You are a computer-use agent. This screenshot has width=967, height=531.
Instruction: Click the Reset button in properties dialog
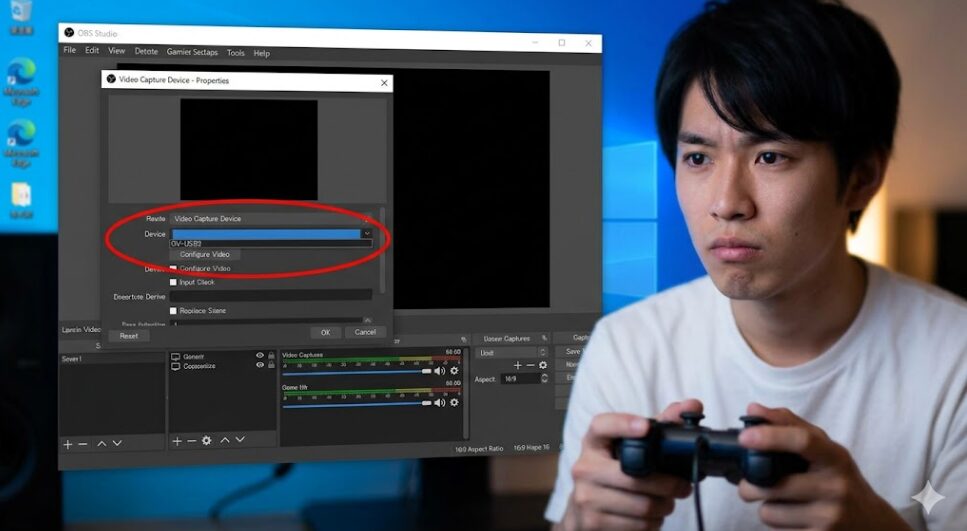pyautogui.click(x=129, y=336)
